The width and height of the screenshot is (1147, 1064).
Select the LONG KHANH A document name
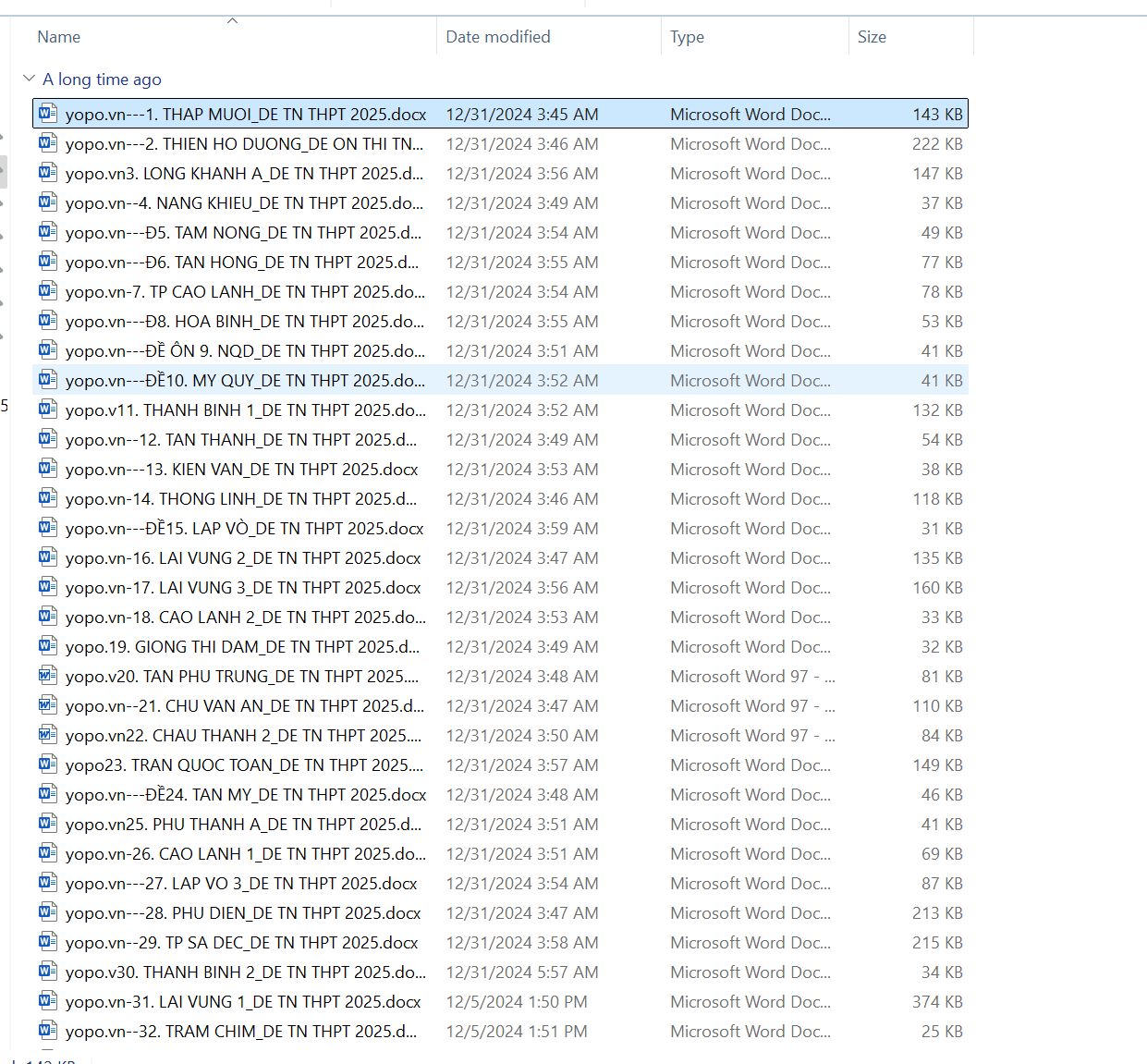(x=243, y=174)
